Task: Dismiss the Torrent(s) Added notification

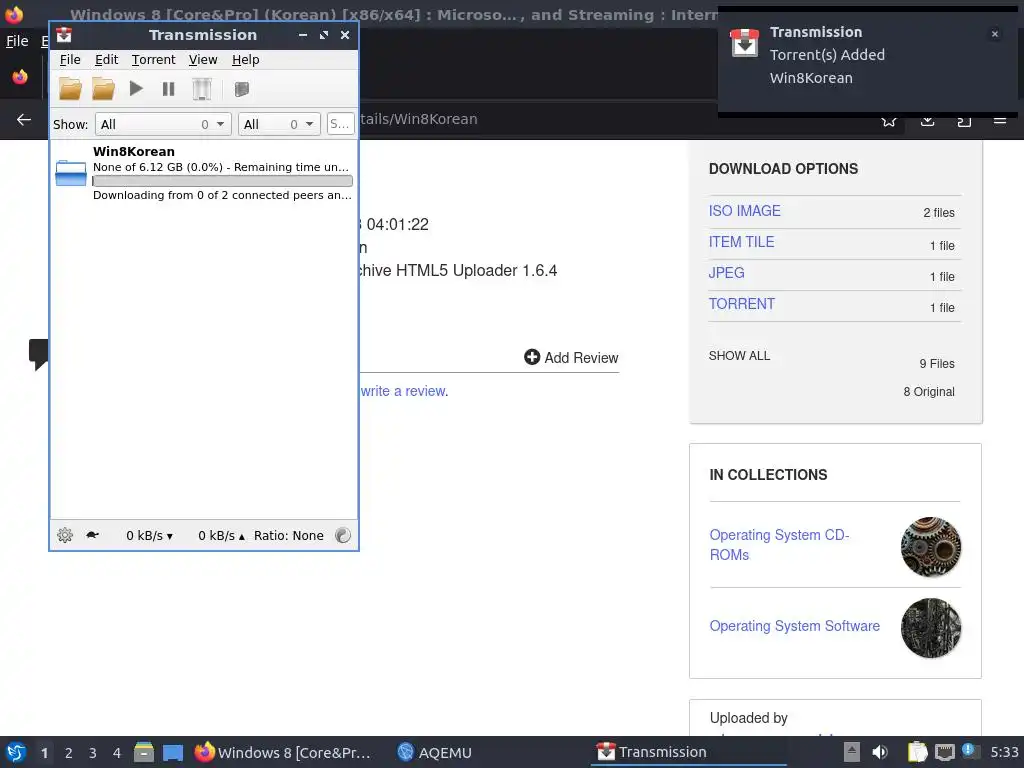Action: point(995,34)
